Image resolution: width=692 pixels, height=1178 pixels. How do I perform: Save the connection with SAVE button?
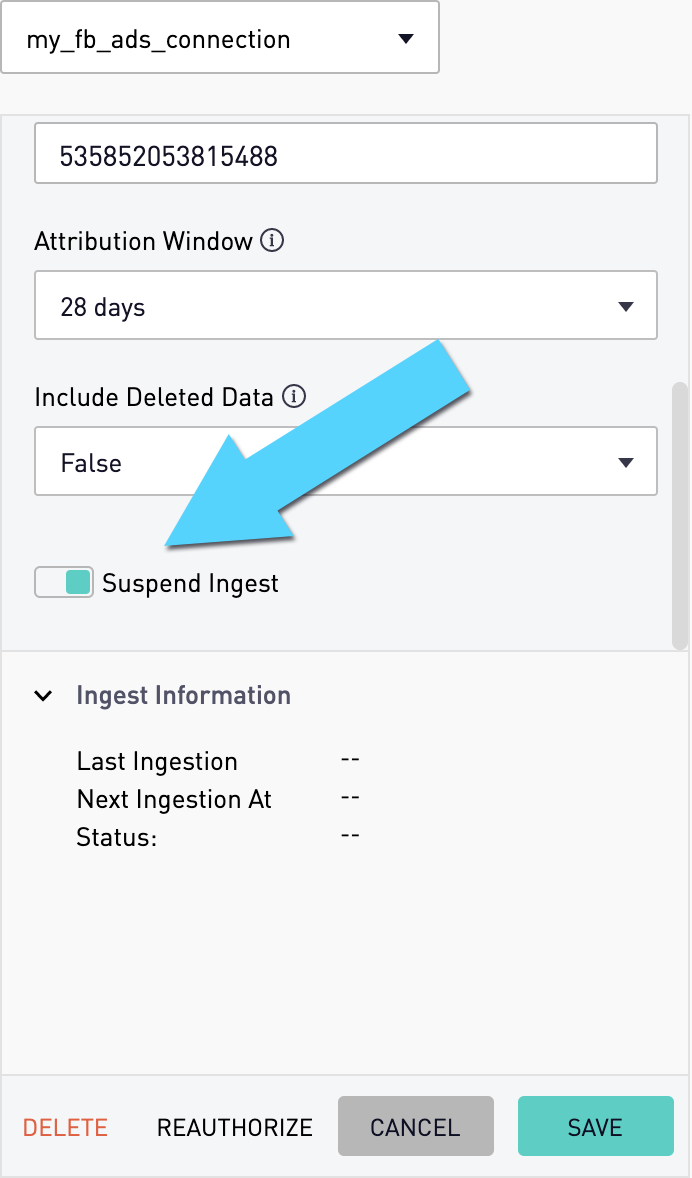coord(595,1125)
